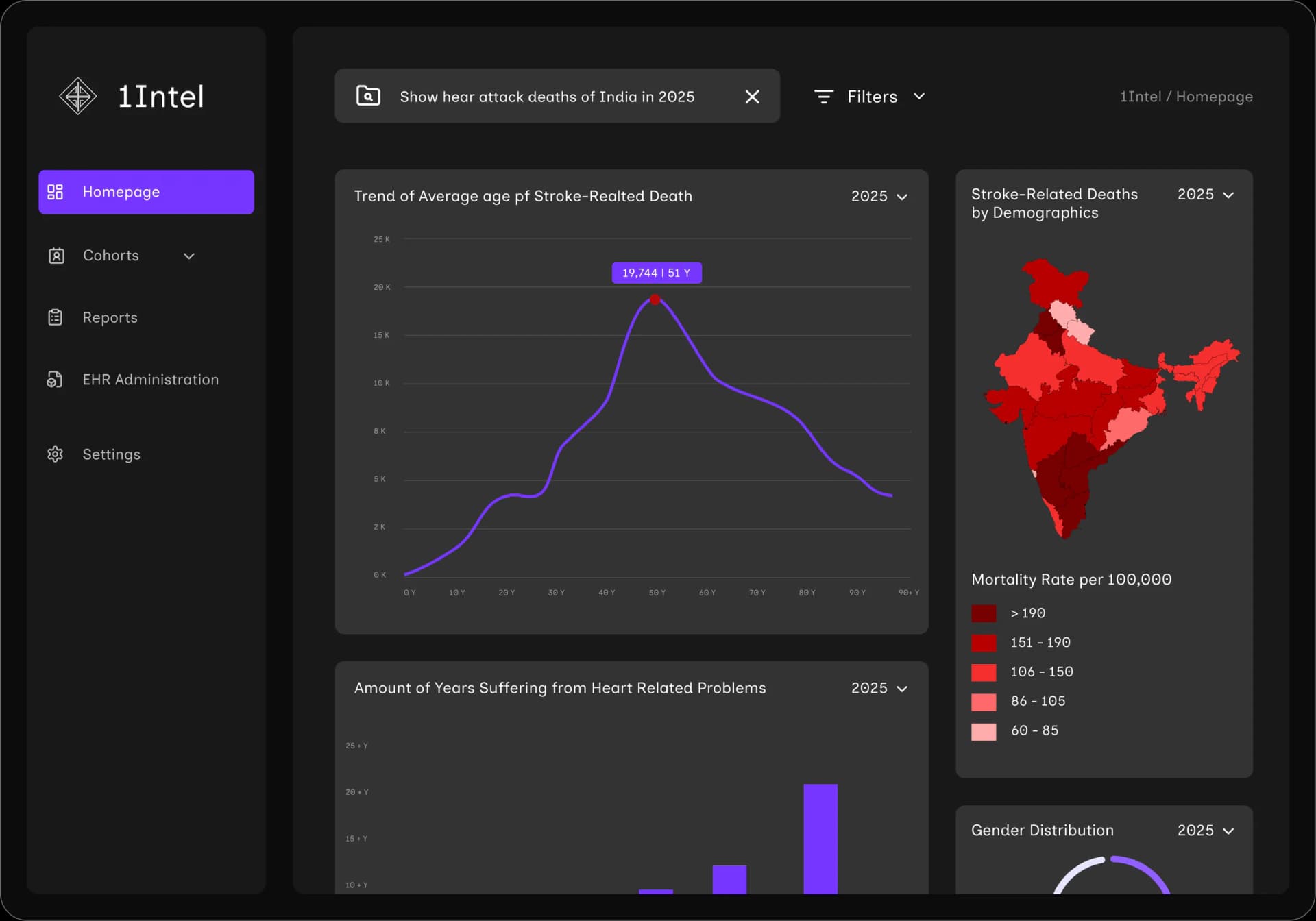This screenshot has height=921, width=1316.
Task: Click the Filters lines icon
Action: click(x=824, y=97)
